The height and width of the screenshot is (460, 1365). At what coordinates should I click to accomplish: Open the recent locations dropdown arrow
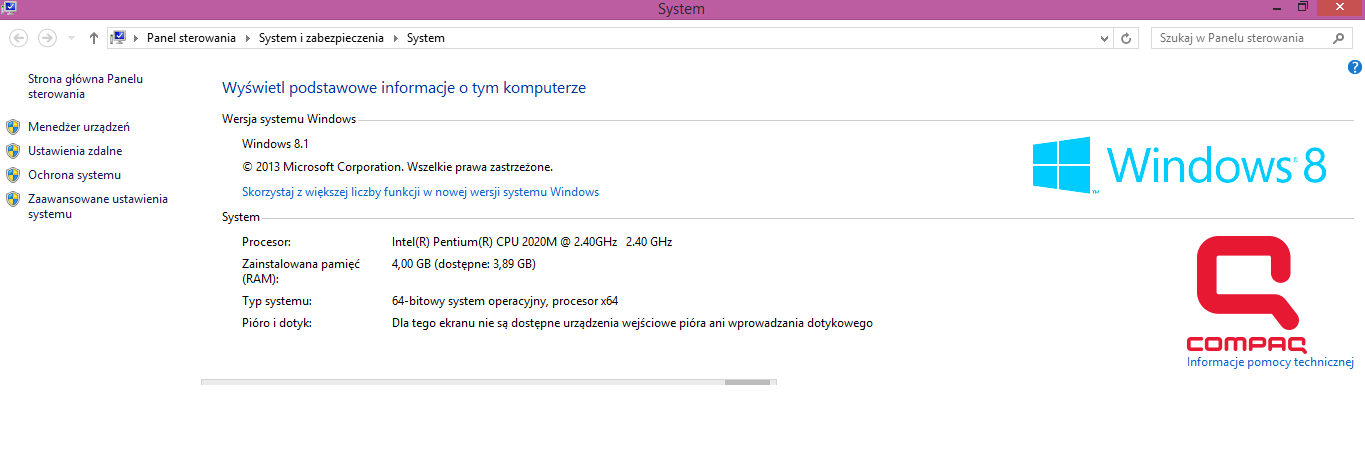point(71,38)
